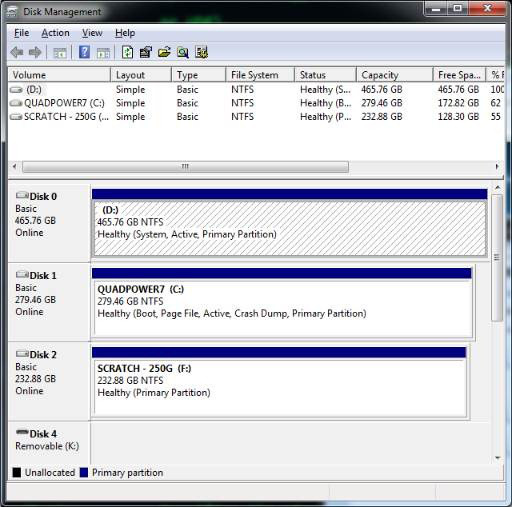Open the View menu
The width and height of the screenshot is (512, 507).
tap(92, 33)
